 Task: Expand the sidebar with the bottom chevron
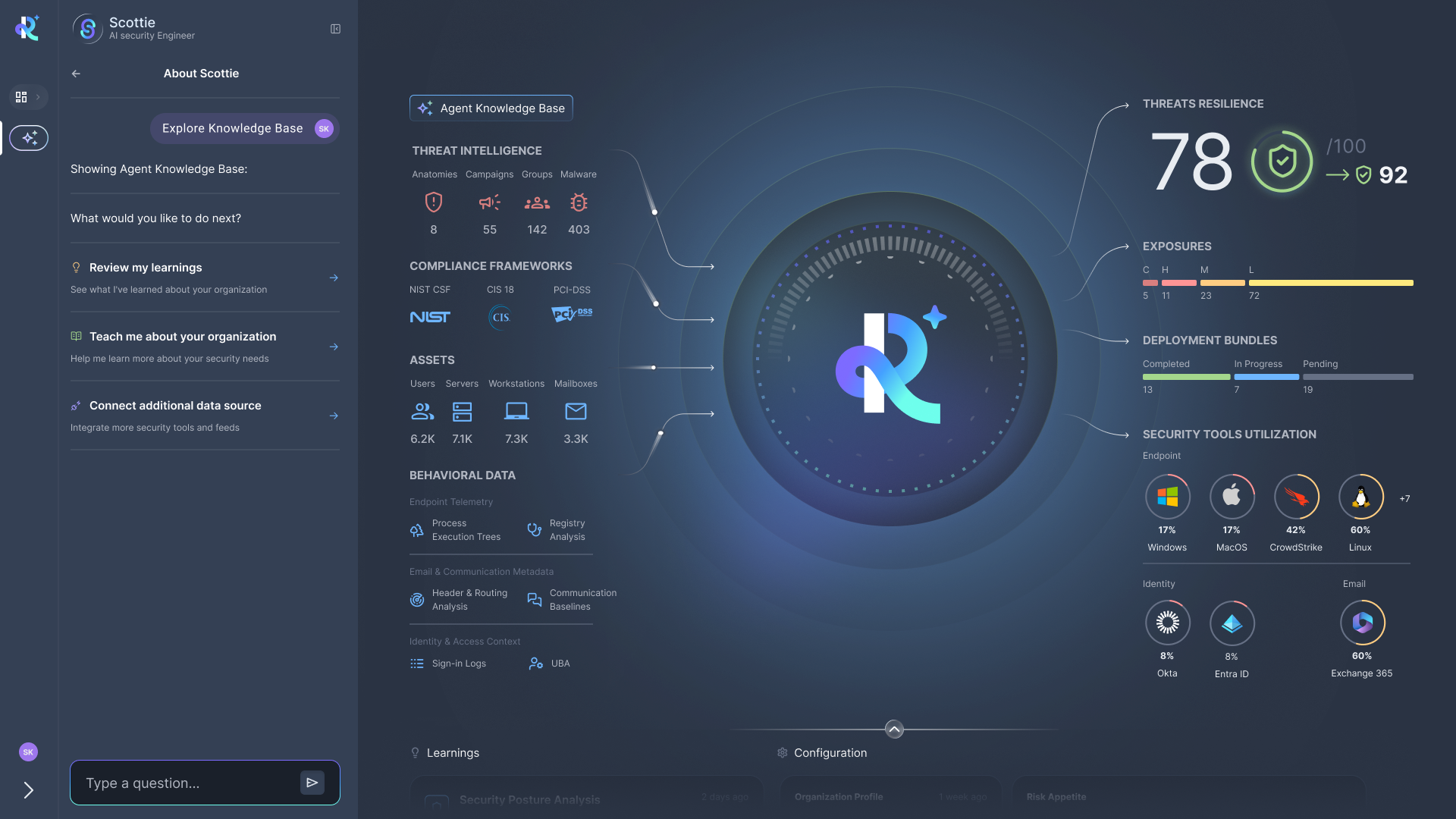pyautogui.click(x=28, y=790)
